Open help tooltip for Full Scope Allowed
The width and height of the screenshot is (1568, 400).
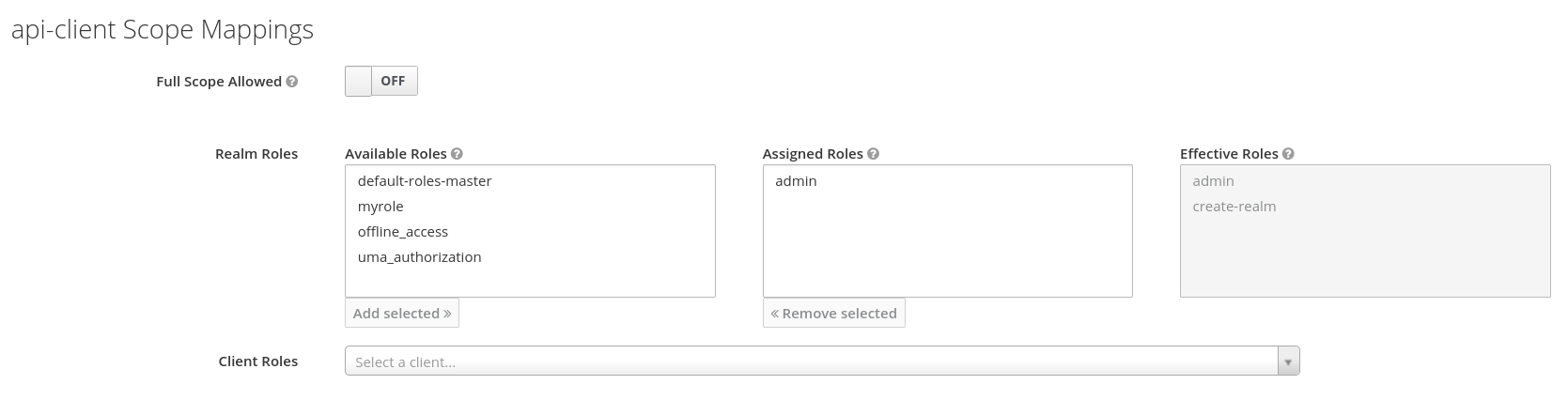[292, 82]
